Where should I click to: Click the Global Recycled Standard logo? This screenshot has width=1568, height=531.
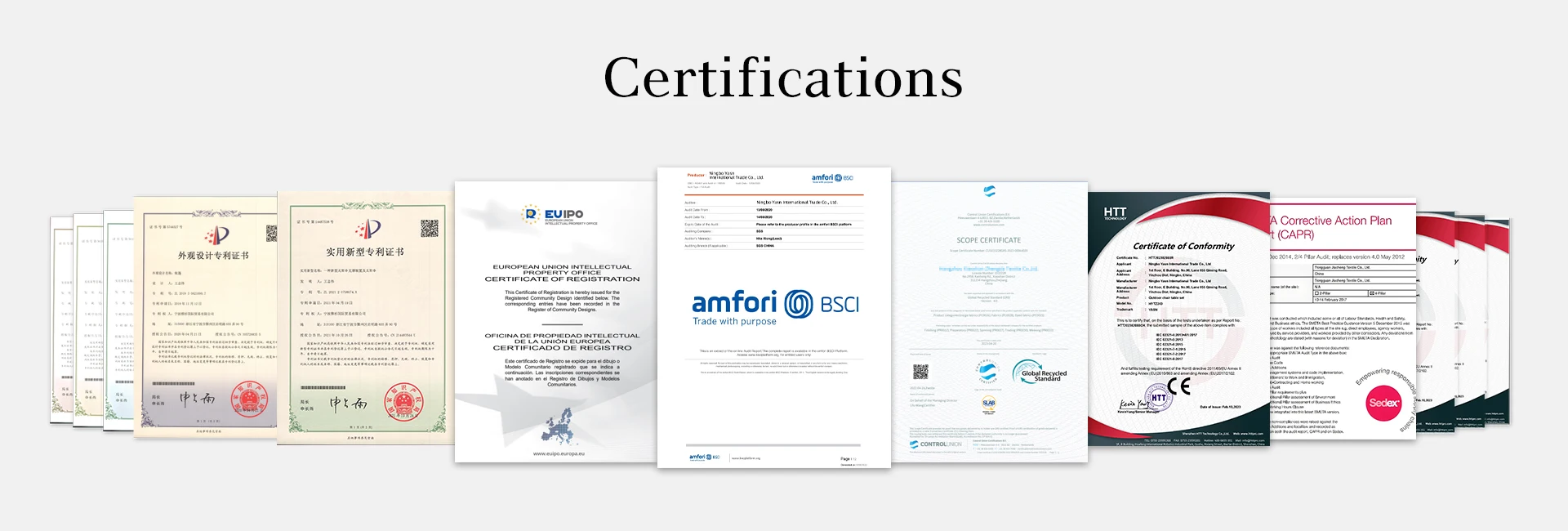pyautogui.click(x=1040, y=373)
